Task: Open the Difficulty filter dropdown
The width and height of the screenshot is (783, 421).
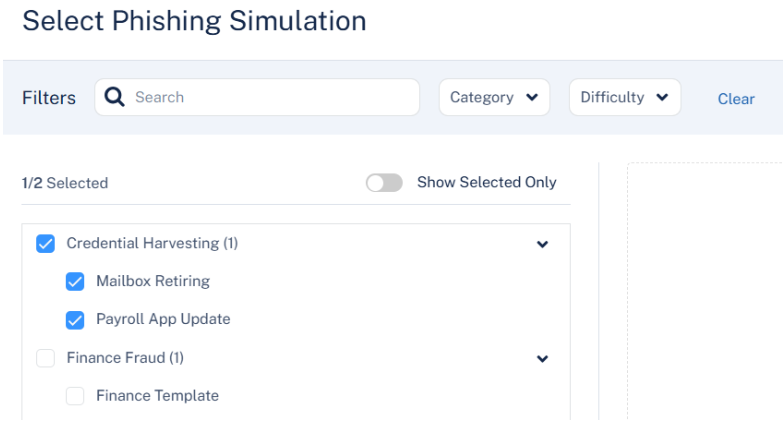Action: pos(624,97)
